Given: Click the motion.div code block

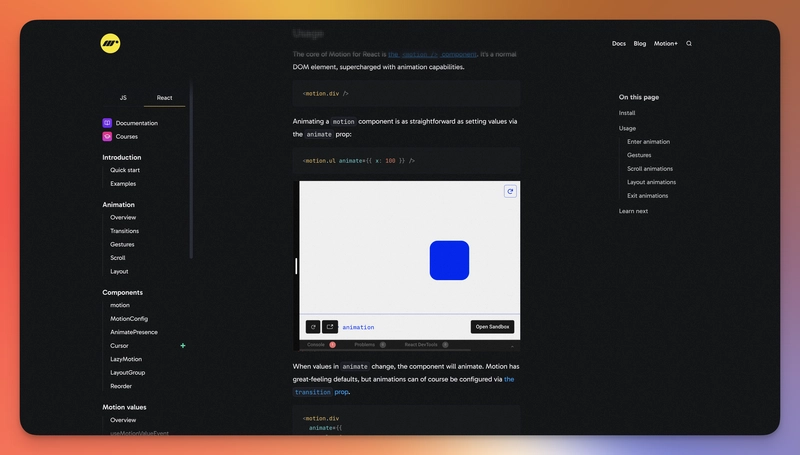Looking at the screenshot, I should coord(407,93).
